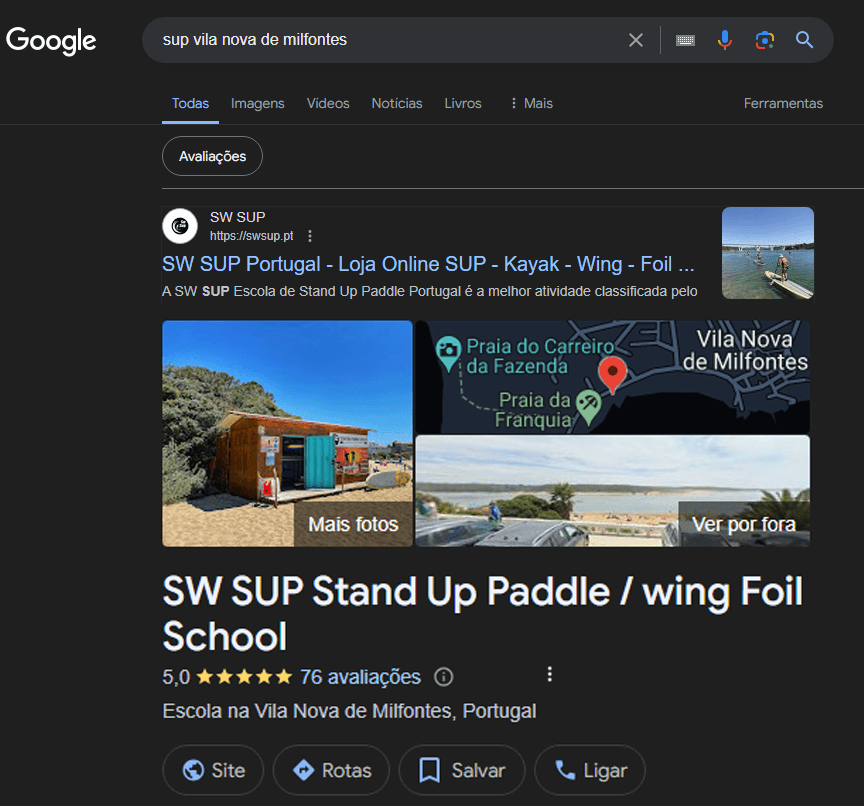Screen dimensions: 864x806
Task: Open Ferramentas search tools
Action: tap(783, 103)
